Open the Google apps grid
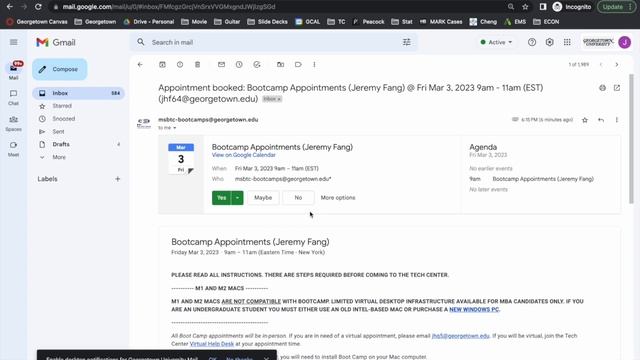The image size is (640, 360). 567,42
